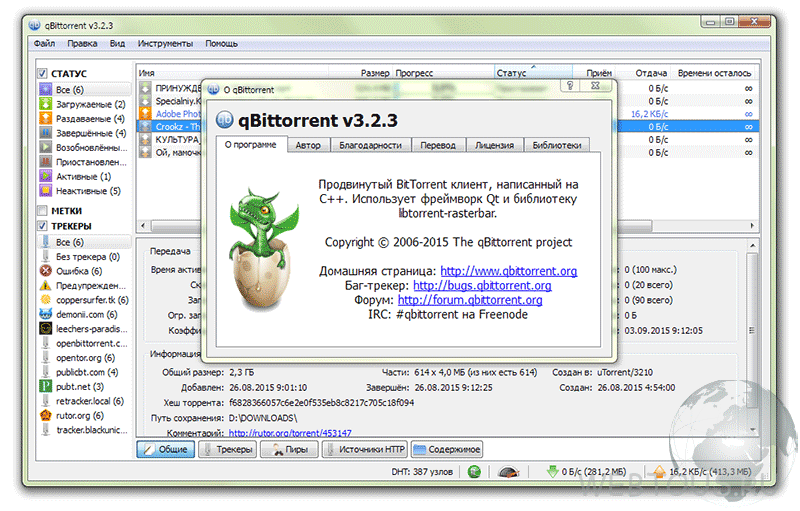
Task: Click the 'Содержимое' button
Action: point(447,449)
